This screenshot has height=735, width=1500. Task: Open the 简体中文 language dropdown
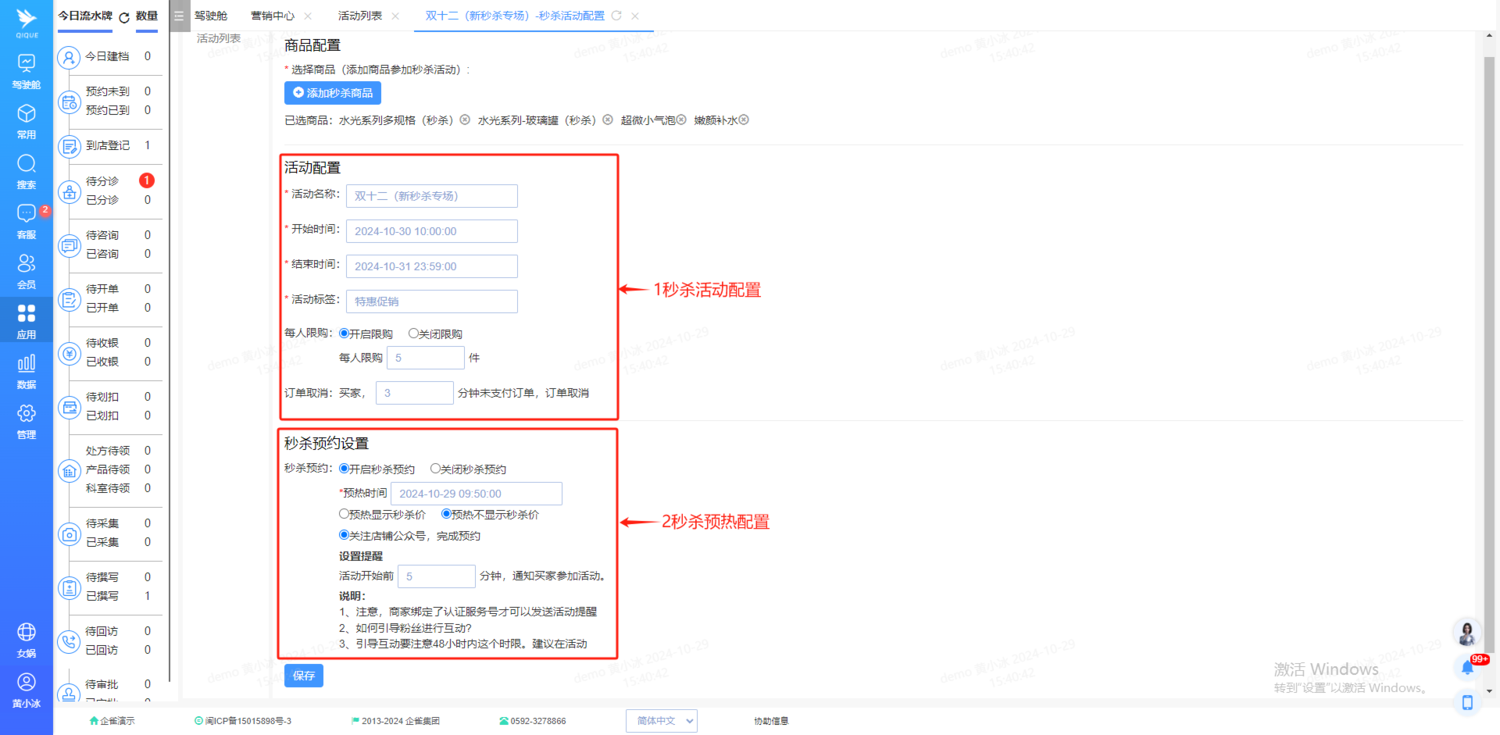pos(661,721)
